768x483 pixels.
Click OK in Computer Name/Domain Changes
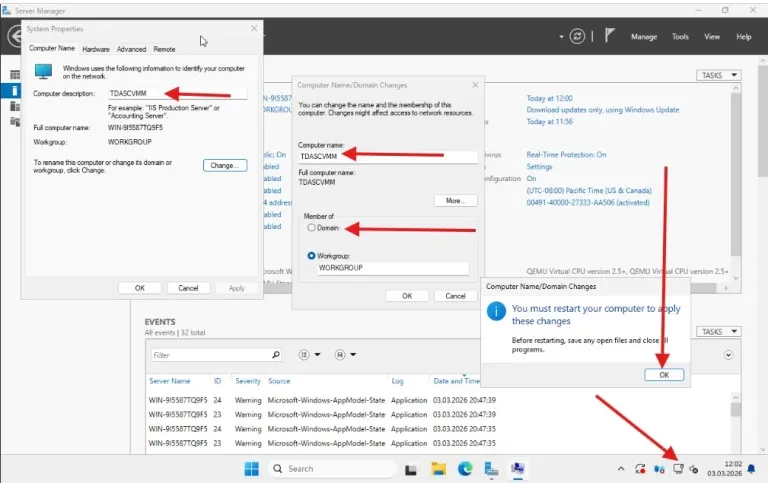[407, 296]
